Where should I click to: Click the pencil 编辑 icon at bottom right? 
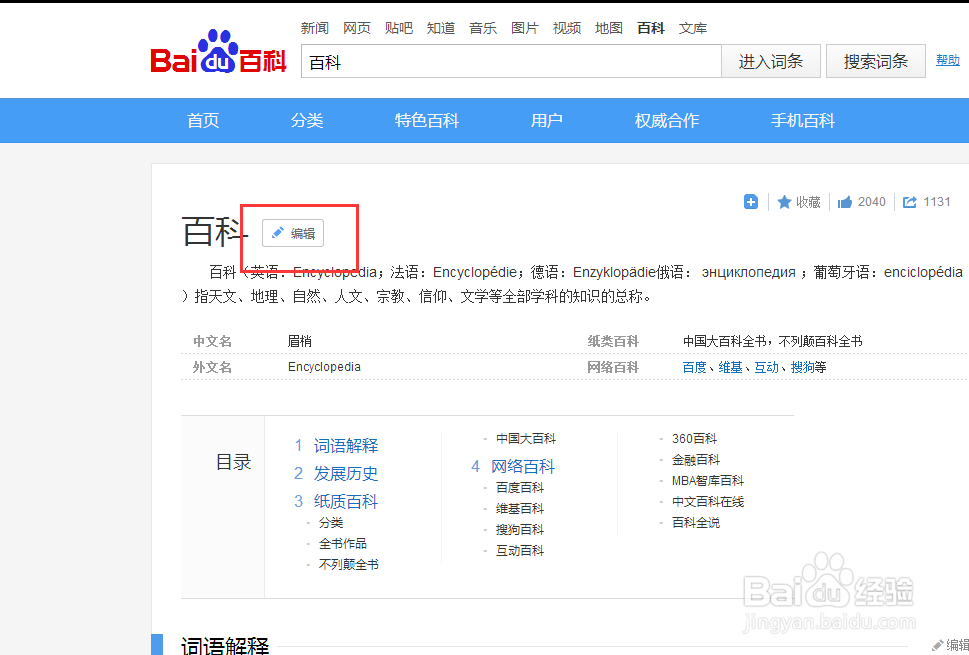click(x=938, y=644)
